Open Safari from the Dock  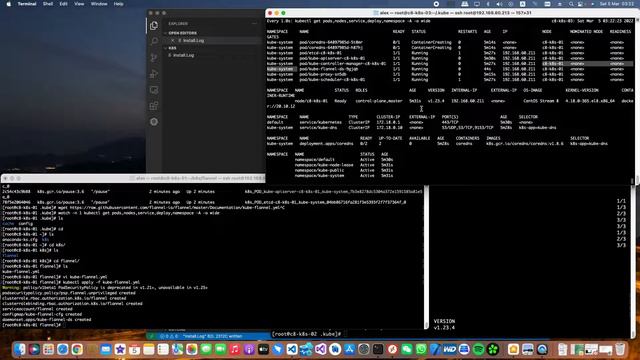(62, 349)
